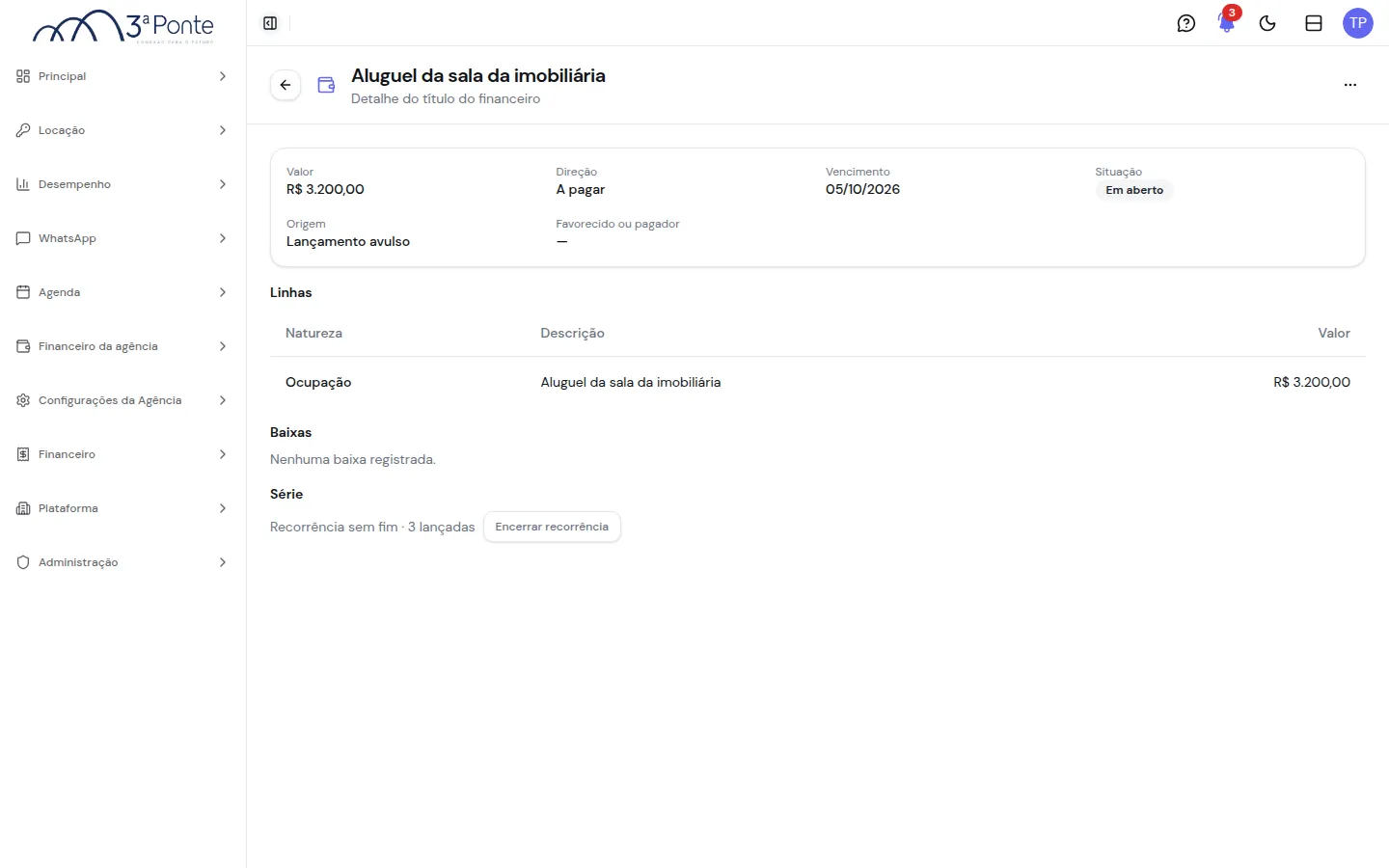Image resolution: width=1389 pixels, height=868 pixels.
Task: Collapse the sidebar panel icon
Action: tap(270, 23)
